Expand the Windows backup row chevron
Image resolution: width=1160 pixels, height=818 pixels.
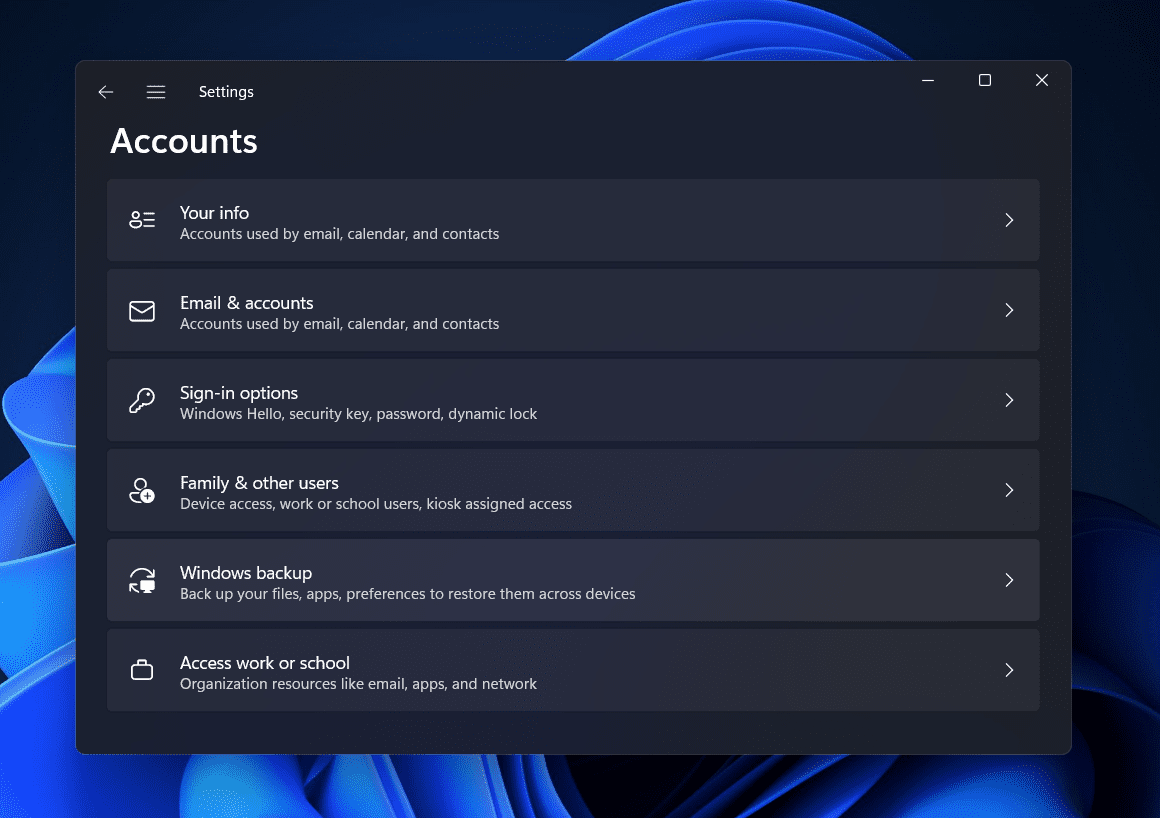click(1009, 580)
